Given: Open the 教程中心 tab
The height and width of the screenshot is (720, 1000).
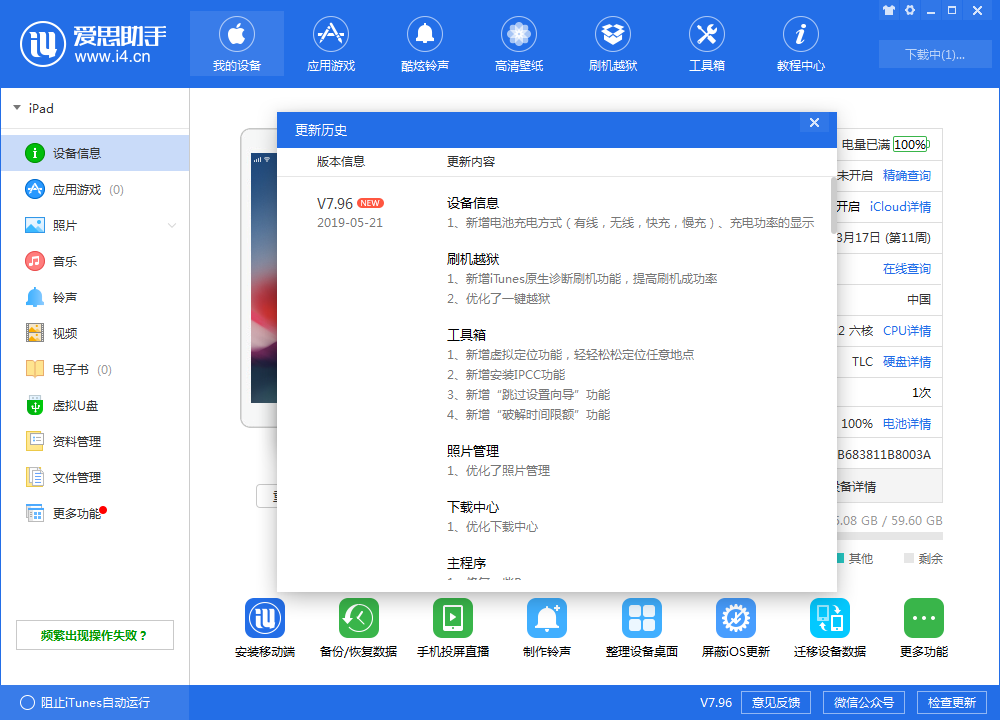Looking at the screenshot, I should [x=800, y=44].
